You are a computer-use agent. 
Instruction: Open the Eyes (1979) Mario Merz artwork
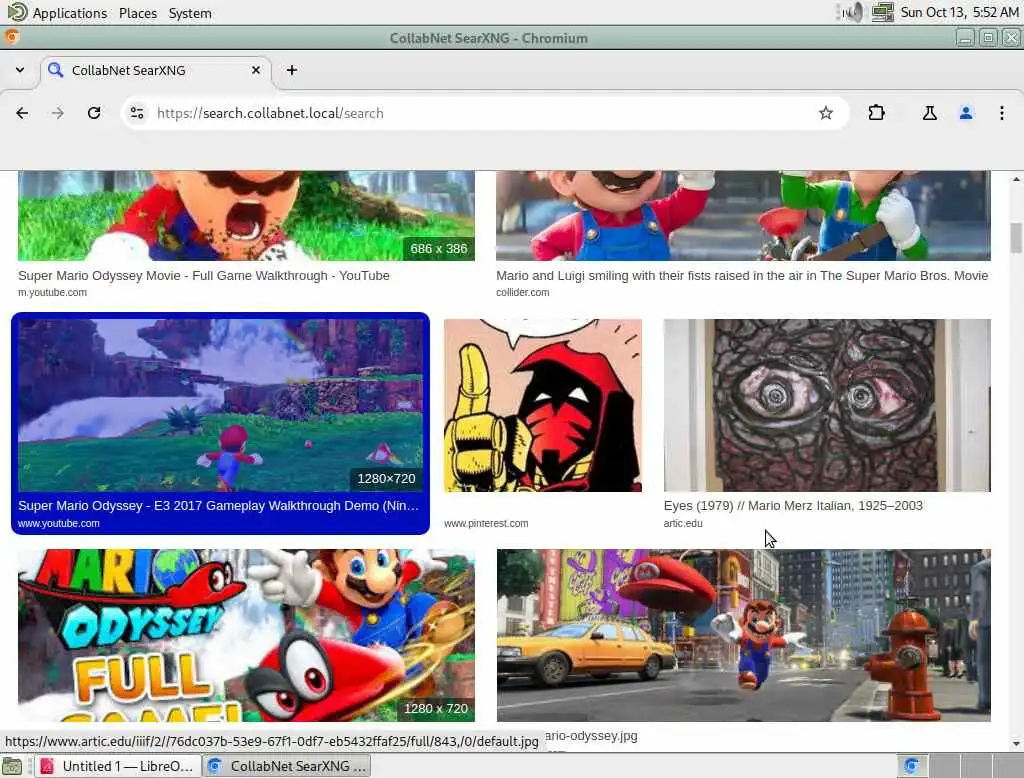pos(827,405)
